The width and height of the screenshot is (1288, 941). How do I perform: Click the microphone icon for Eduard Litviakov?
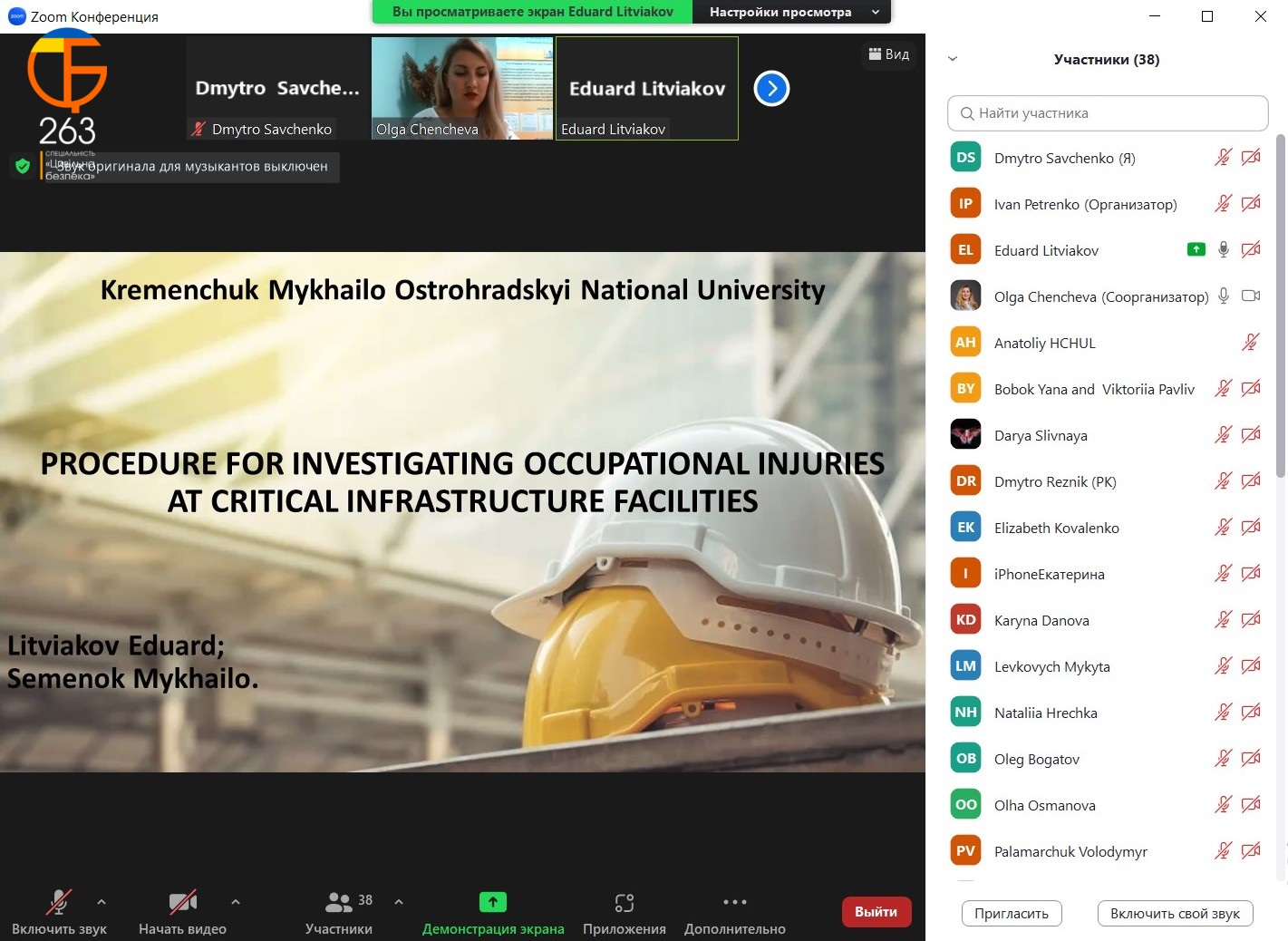1223,250
